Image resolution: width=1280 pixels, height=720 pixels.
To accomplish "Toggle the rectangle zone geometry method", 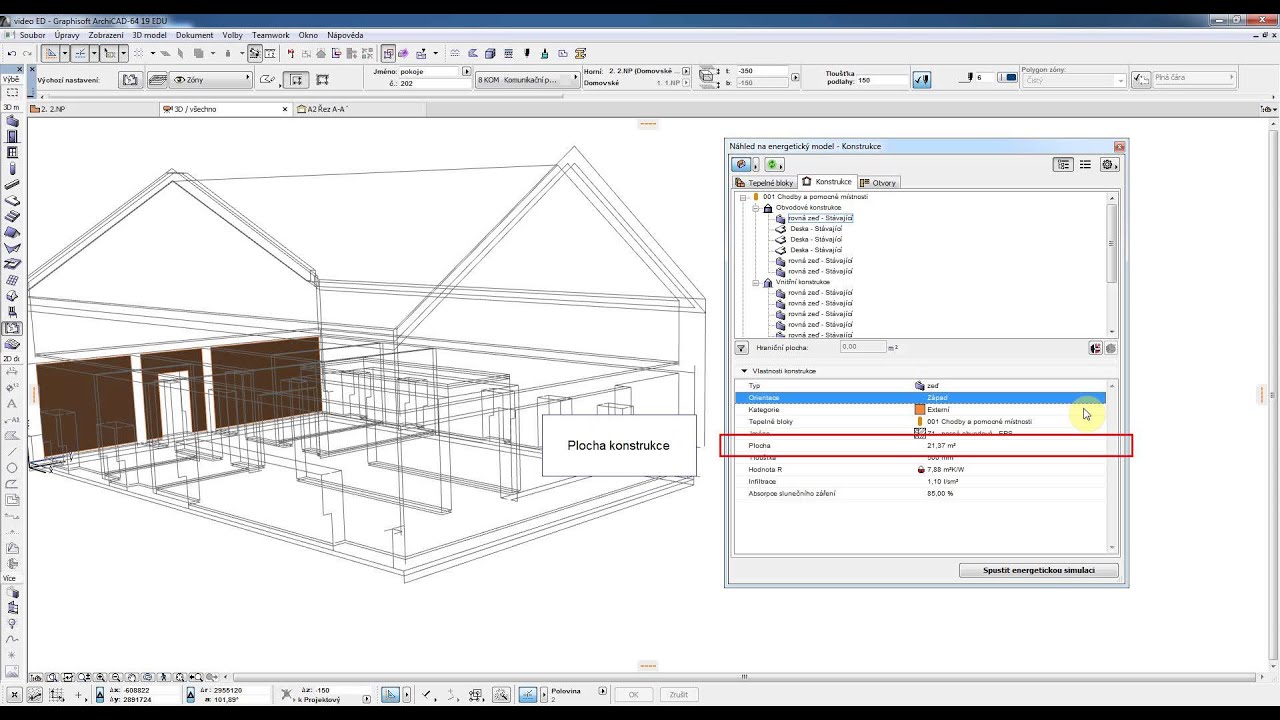I will coord(296,80).
